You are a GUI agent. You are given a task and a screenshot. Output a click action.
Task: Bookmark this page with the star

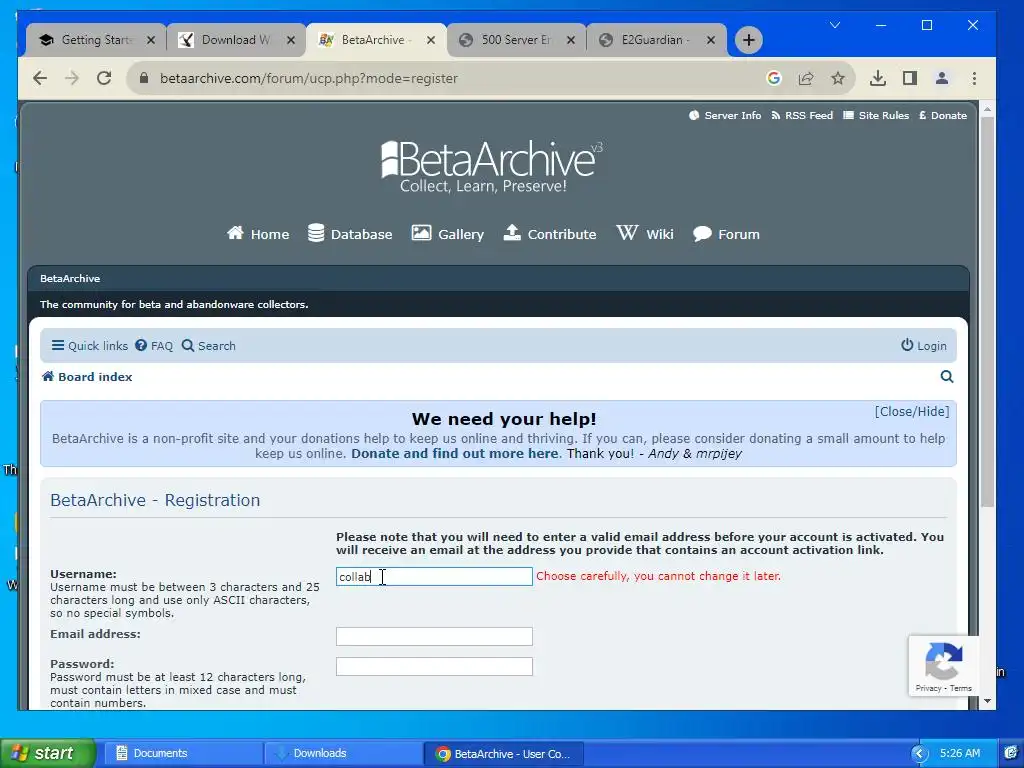[x=838, y=78]
